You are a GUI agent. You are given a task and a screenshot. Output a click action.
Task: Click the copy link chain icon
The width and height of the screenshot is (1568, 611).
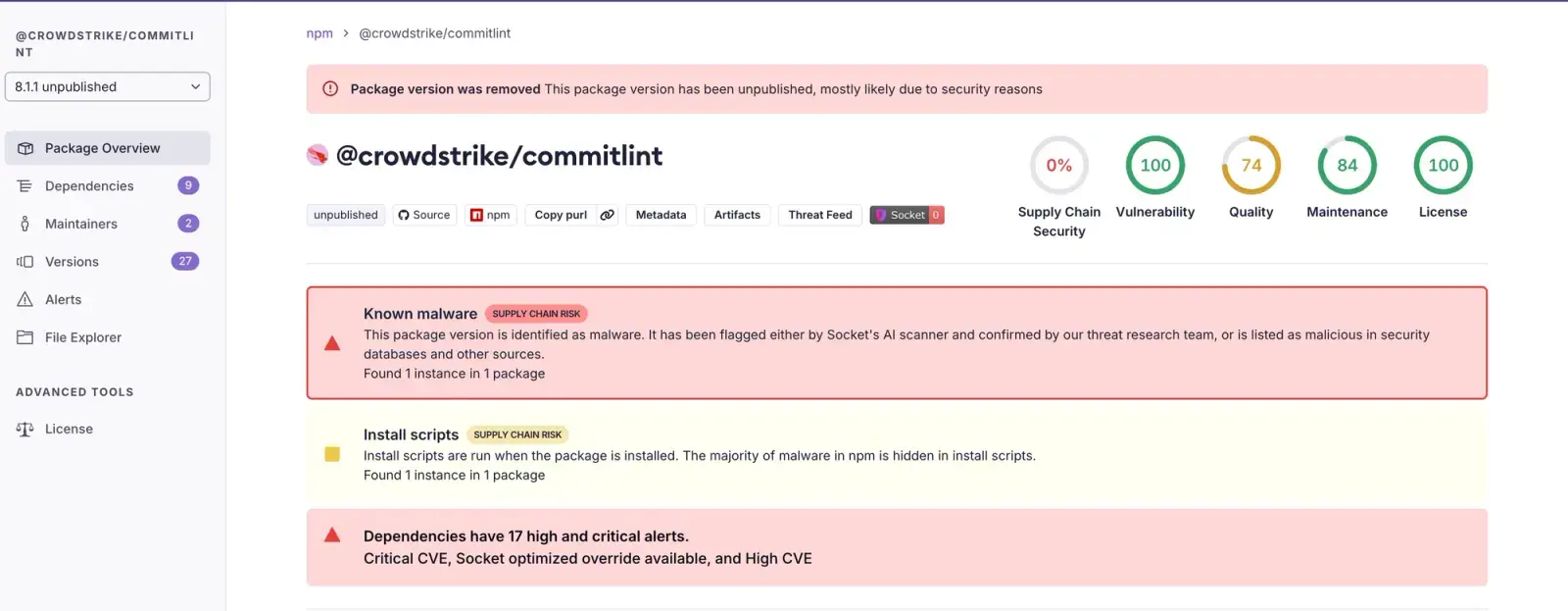click(x=608, y=215)
